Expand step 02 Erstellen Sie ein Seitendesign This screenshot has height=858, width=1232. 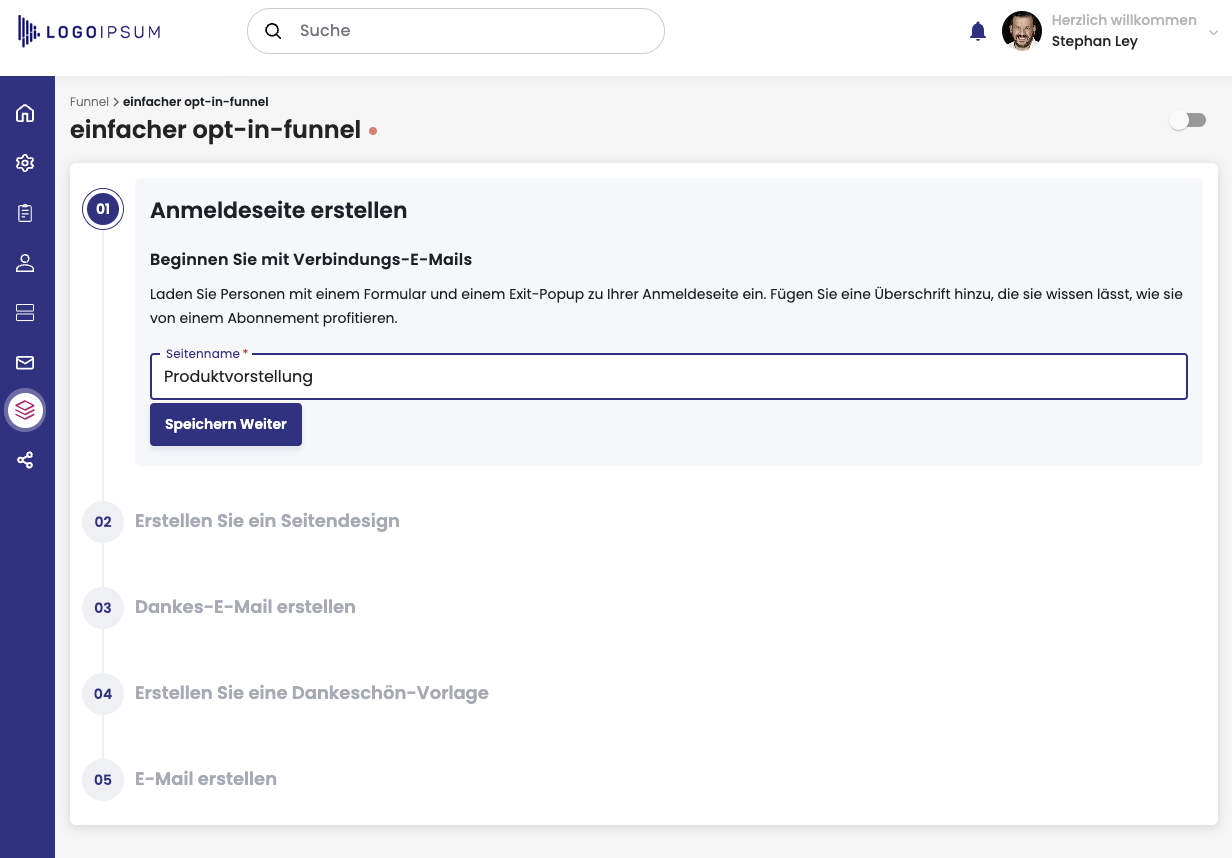(267, 521)
